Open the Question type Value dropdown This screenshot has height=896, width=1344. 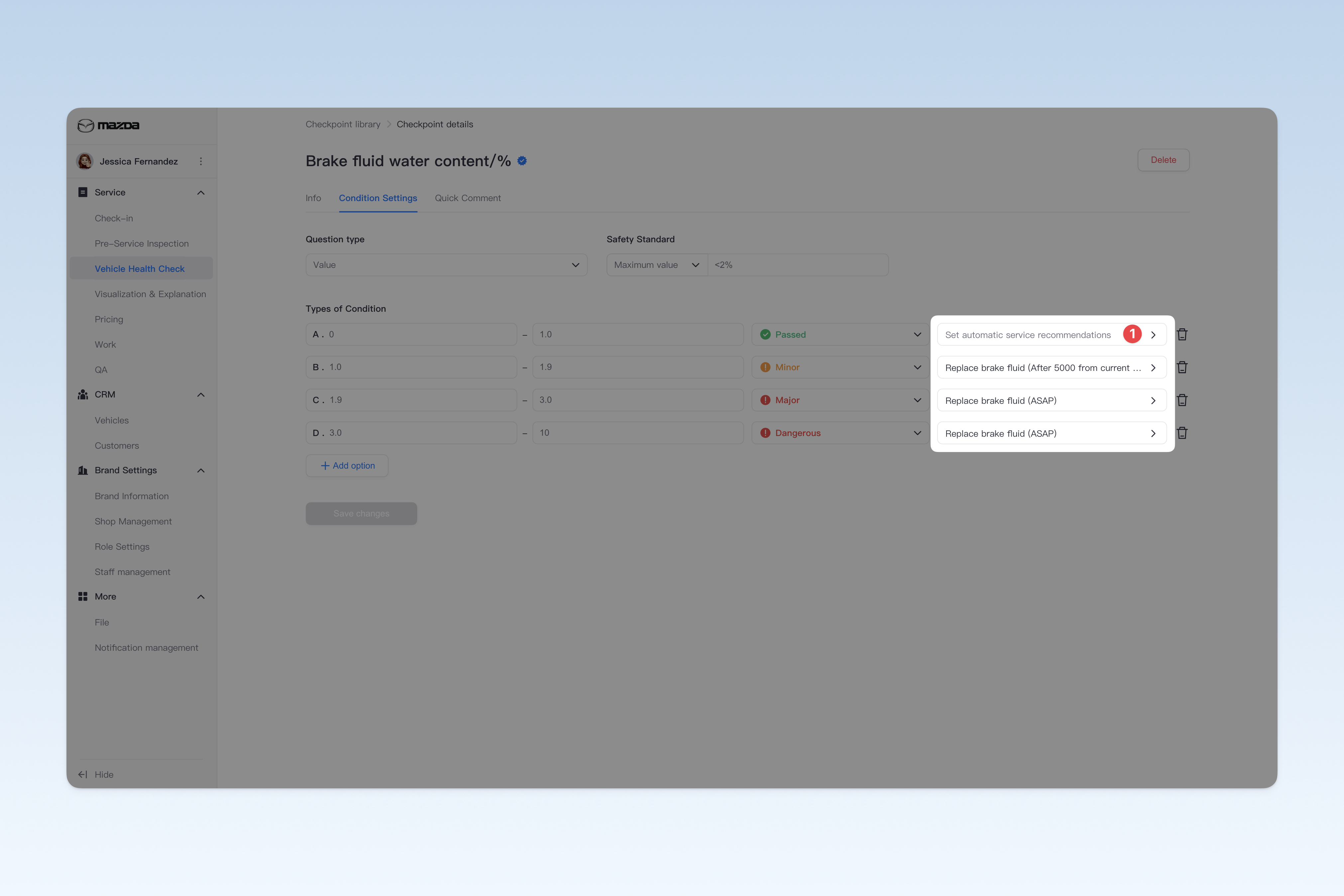point(446,265)
